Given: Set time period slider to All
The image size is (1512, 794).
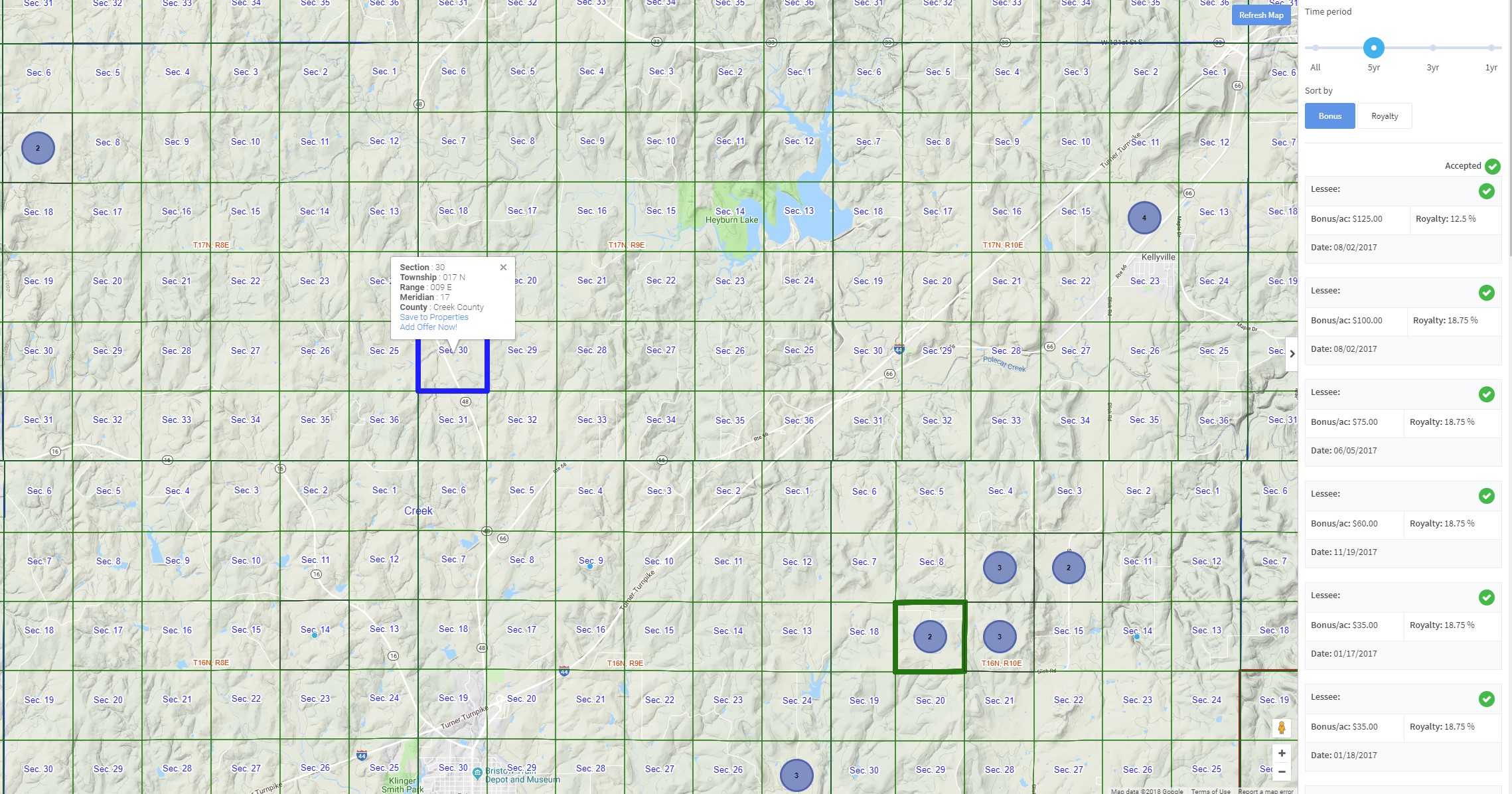Looking at the screenshot, I should pyautogui.click(x=1315, y=48).
